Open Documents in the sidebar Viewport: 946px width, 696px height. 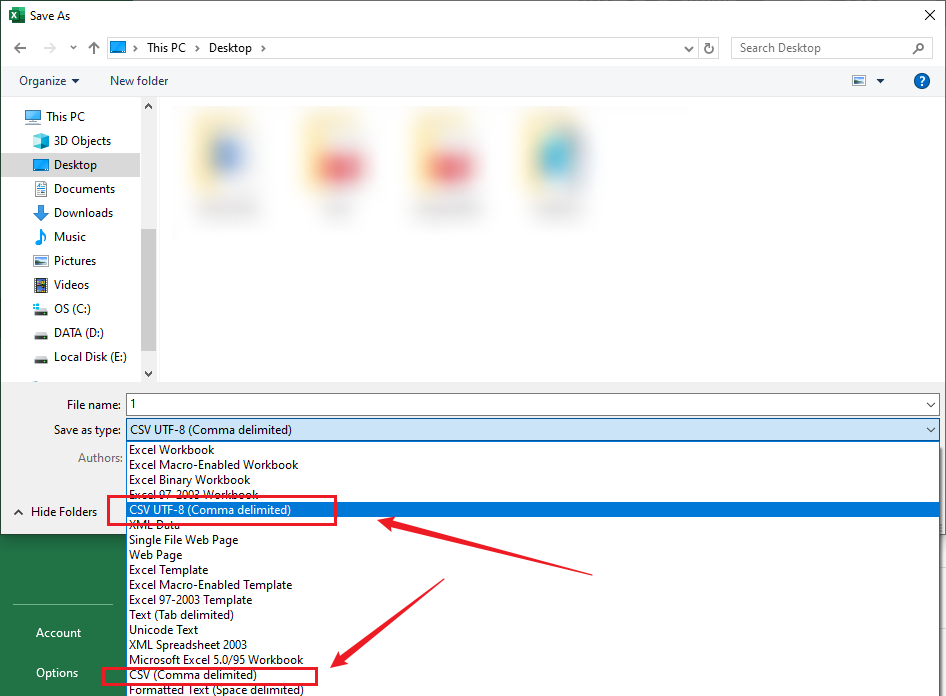pos(84,189)
